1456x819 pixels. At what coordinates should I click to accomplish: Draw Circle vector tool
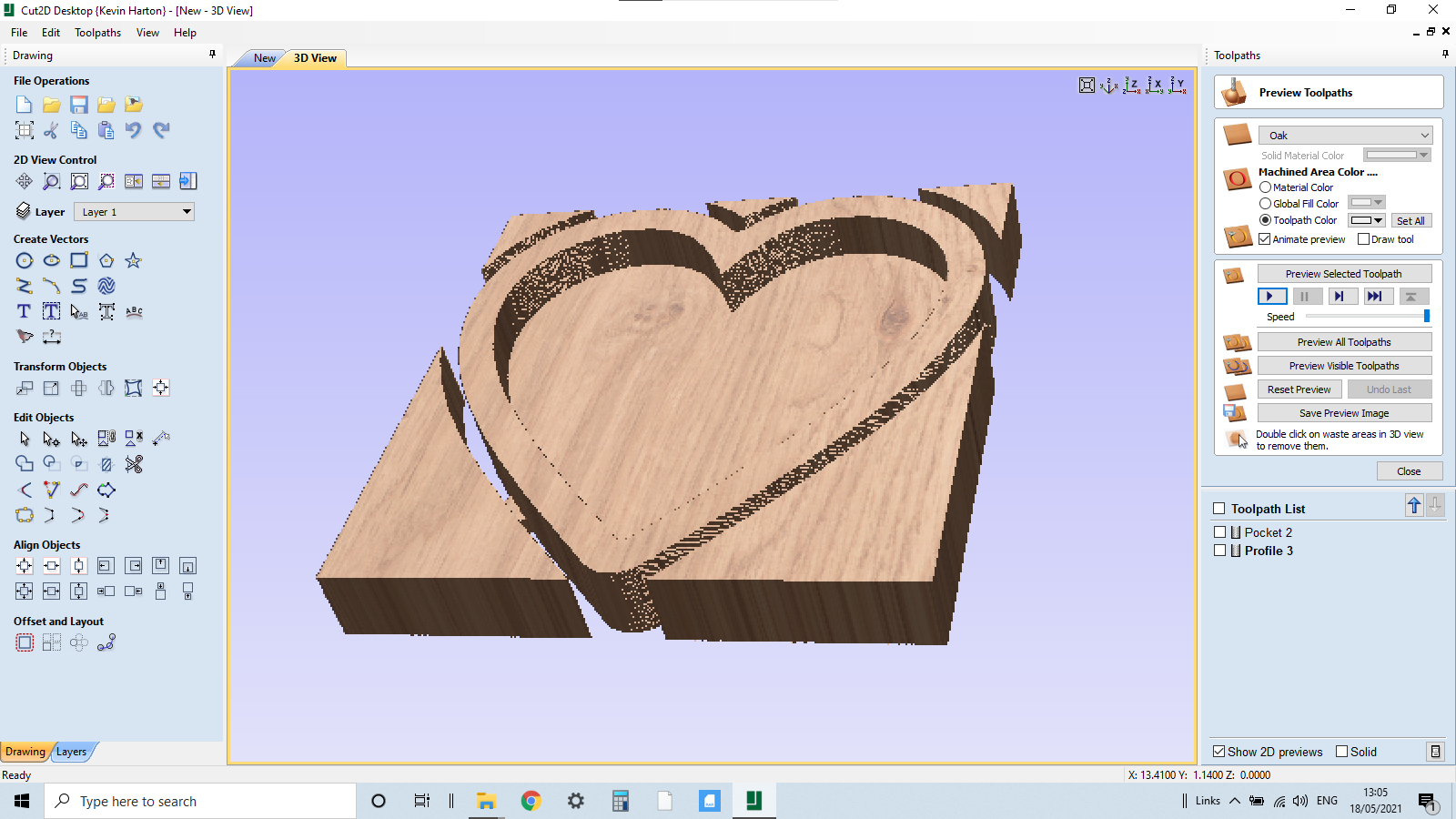(25, 260)
